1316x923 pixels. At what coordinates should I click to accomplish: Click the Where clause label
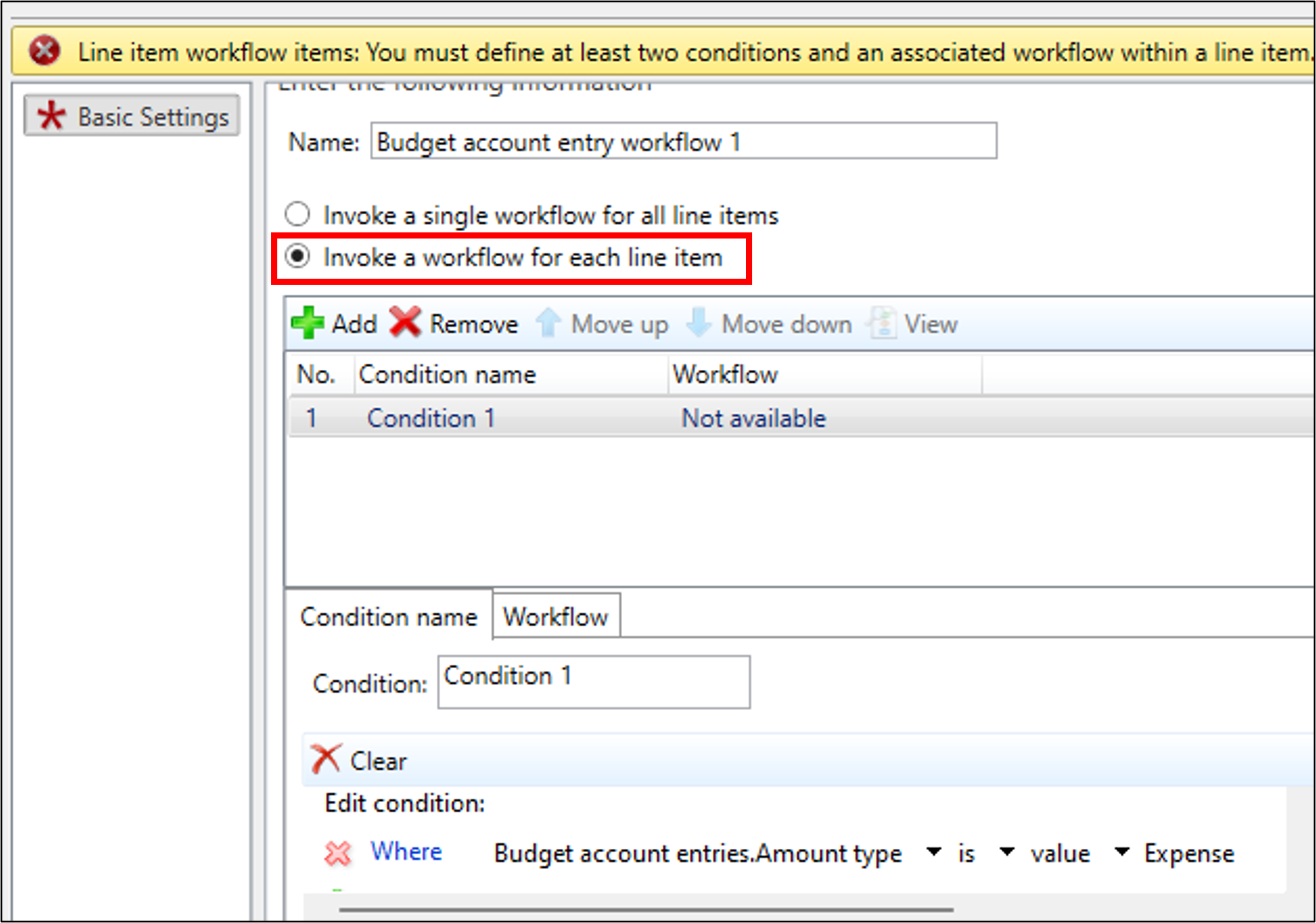[406, 852]
